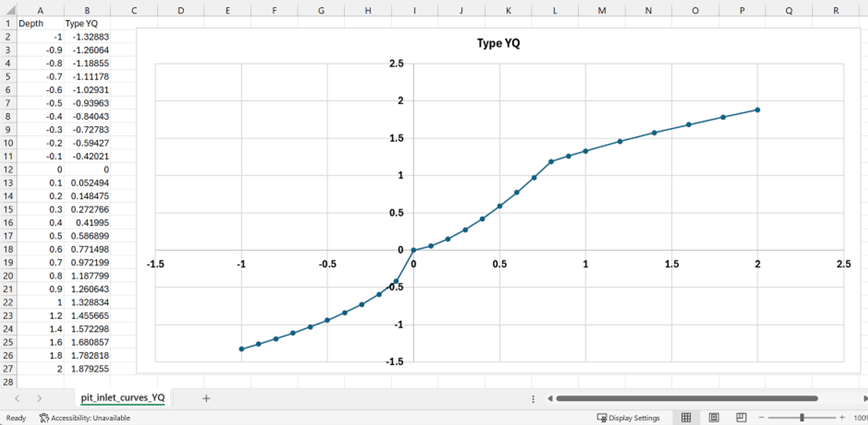Select column A header
Screen dimensions: 868x425
40,10
